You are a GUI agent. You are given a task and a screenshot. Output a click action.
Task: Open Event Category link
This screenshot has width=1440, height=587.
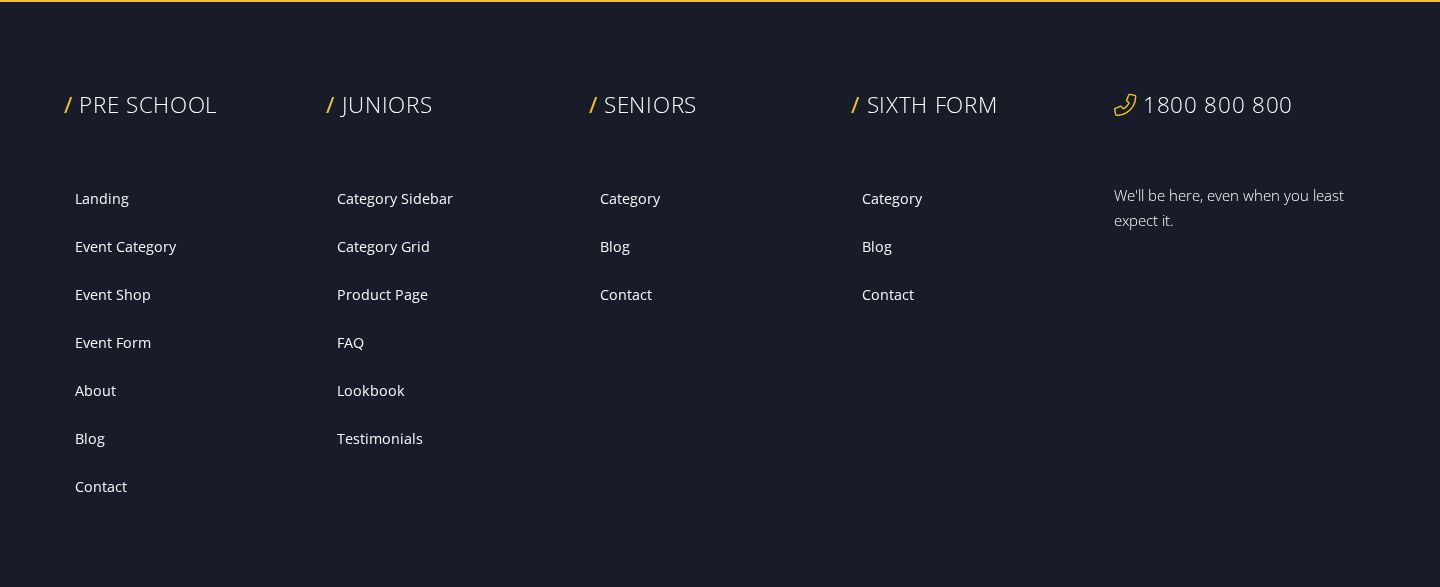coord(125,247)
